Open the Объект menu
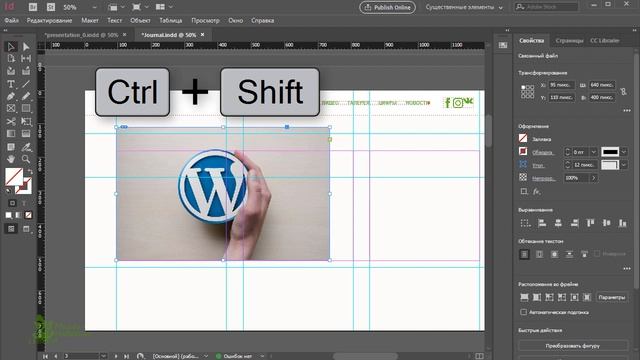 click(140, 20)
